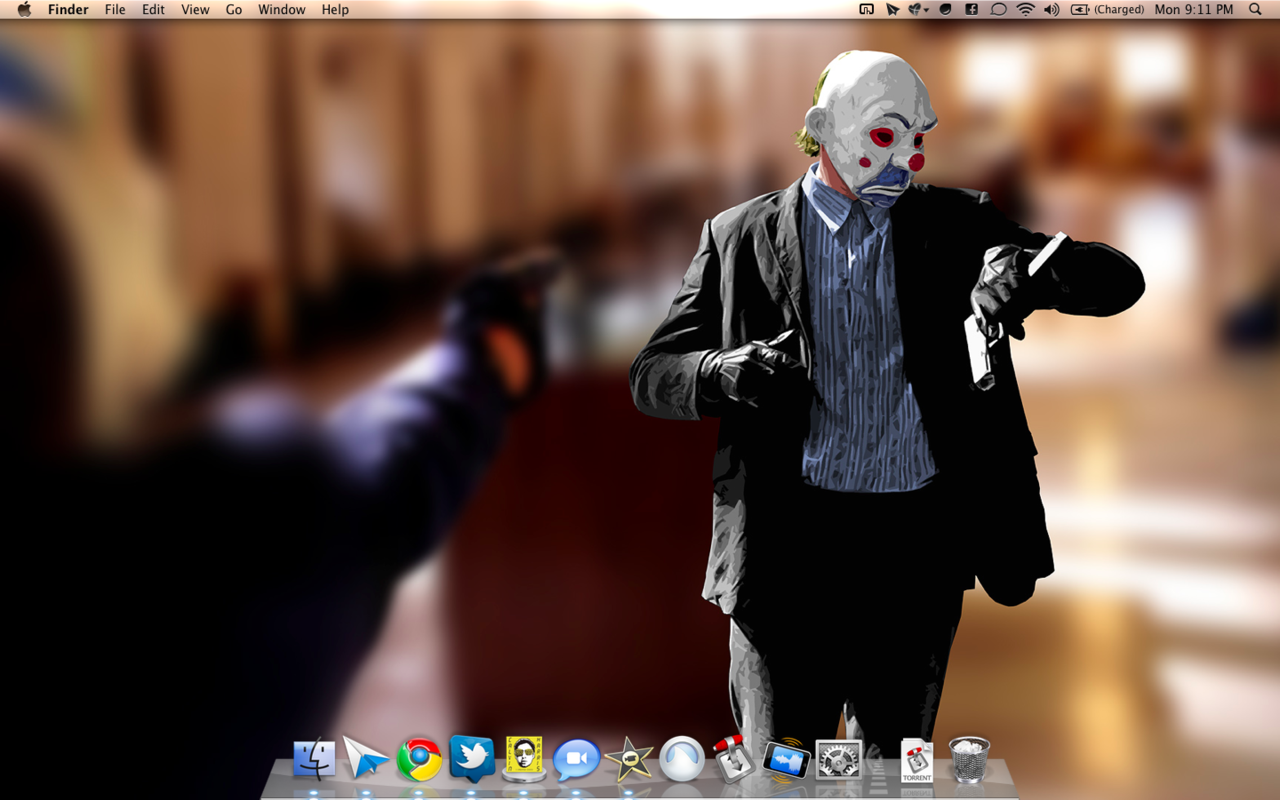
Task: Click the paper airplane app in the Dock
Action: (x=366, y=760)
